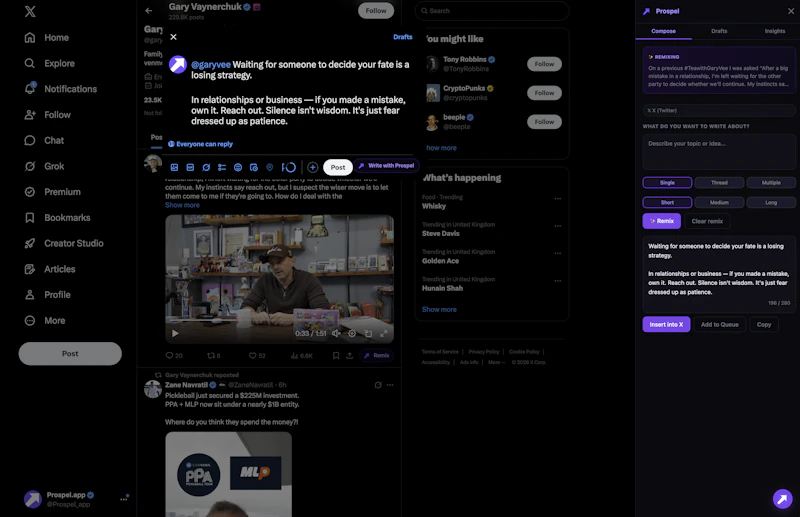Schedule the post with calendar icon
800x517 pixels.
coord(254,167)
